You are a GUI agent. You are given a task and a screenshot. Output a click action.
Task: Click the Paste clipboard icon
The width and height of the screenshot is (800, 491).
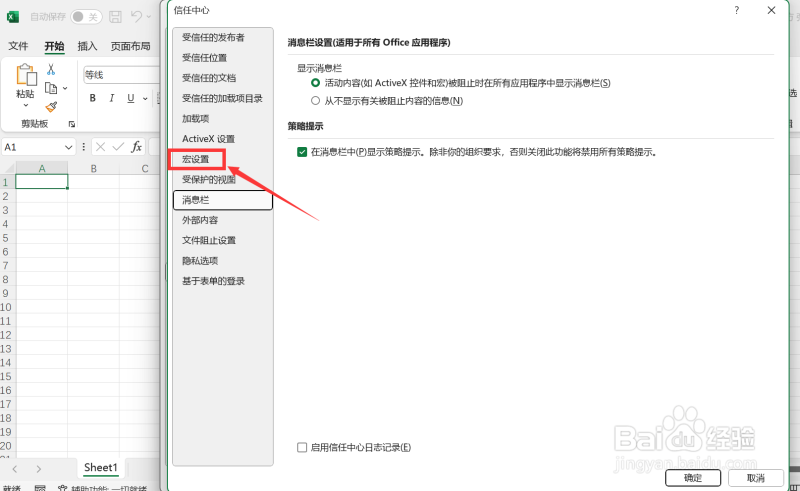(x=26, y=75)
